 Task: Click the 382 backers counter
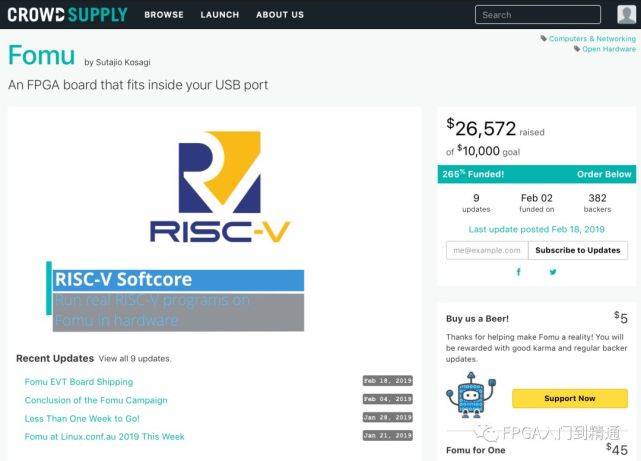[x=597, y=203]
